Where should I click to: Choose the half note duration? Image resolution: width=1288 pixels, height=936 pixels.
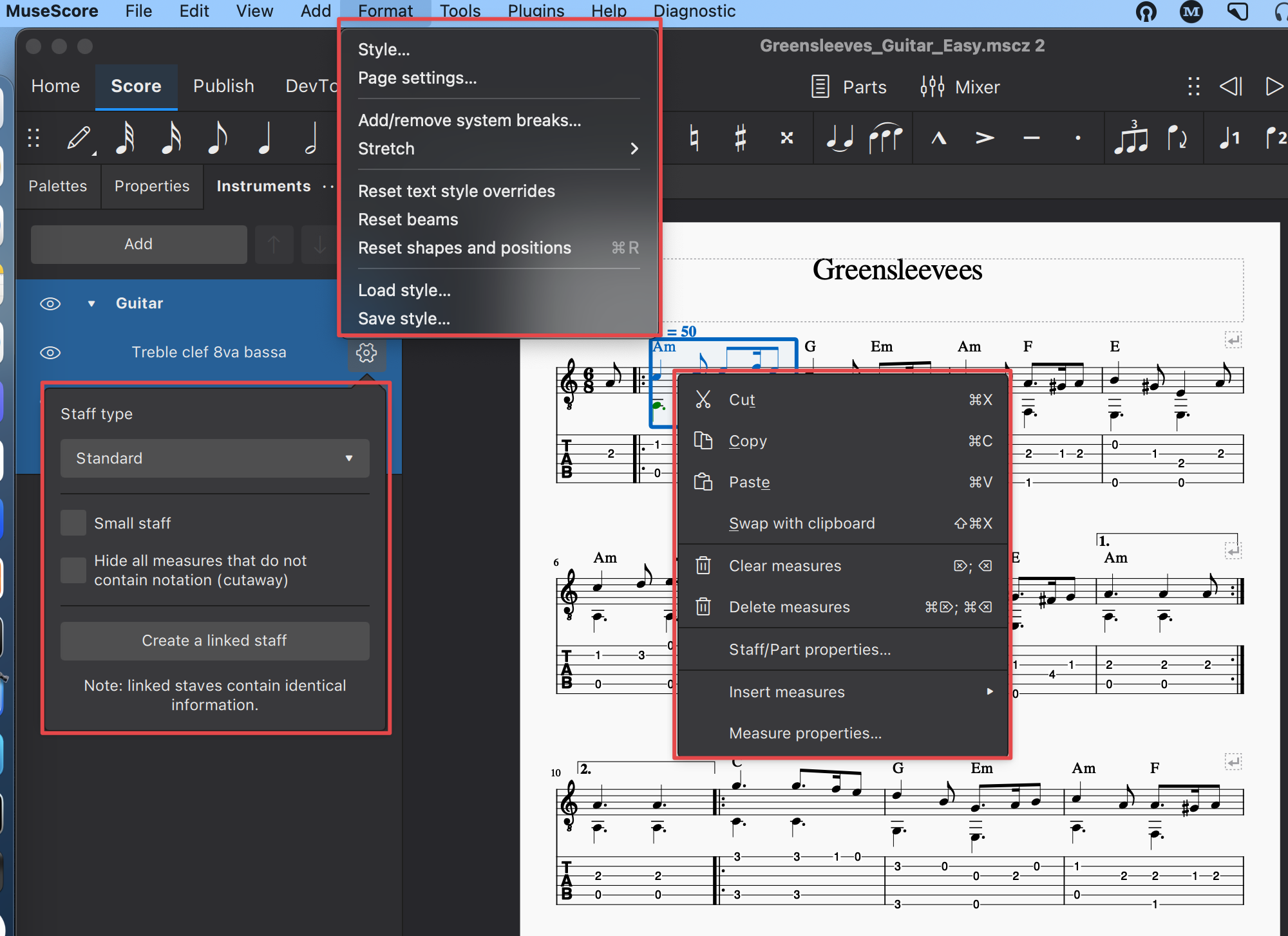(x=311, y=138)
